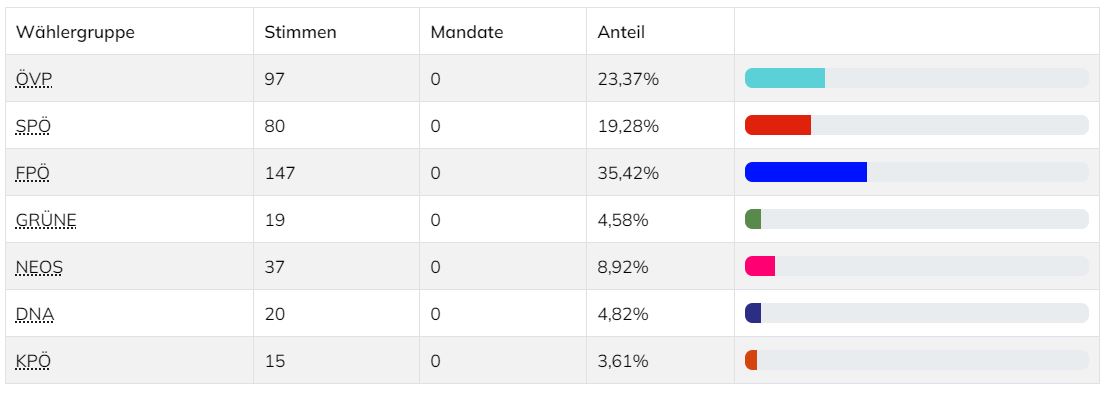
Task: Click the SPÖ party abbreviation
Action: pos(33,126)
